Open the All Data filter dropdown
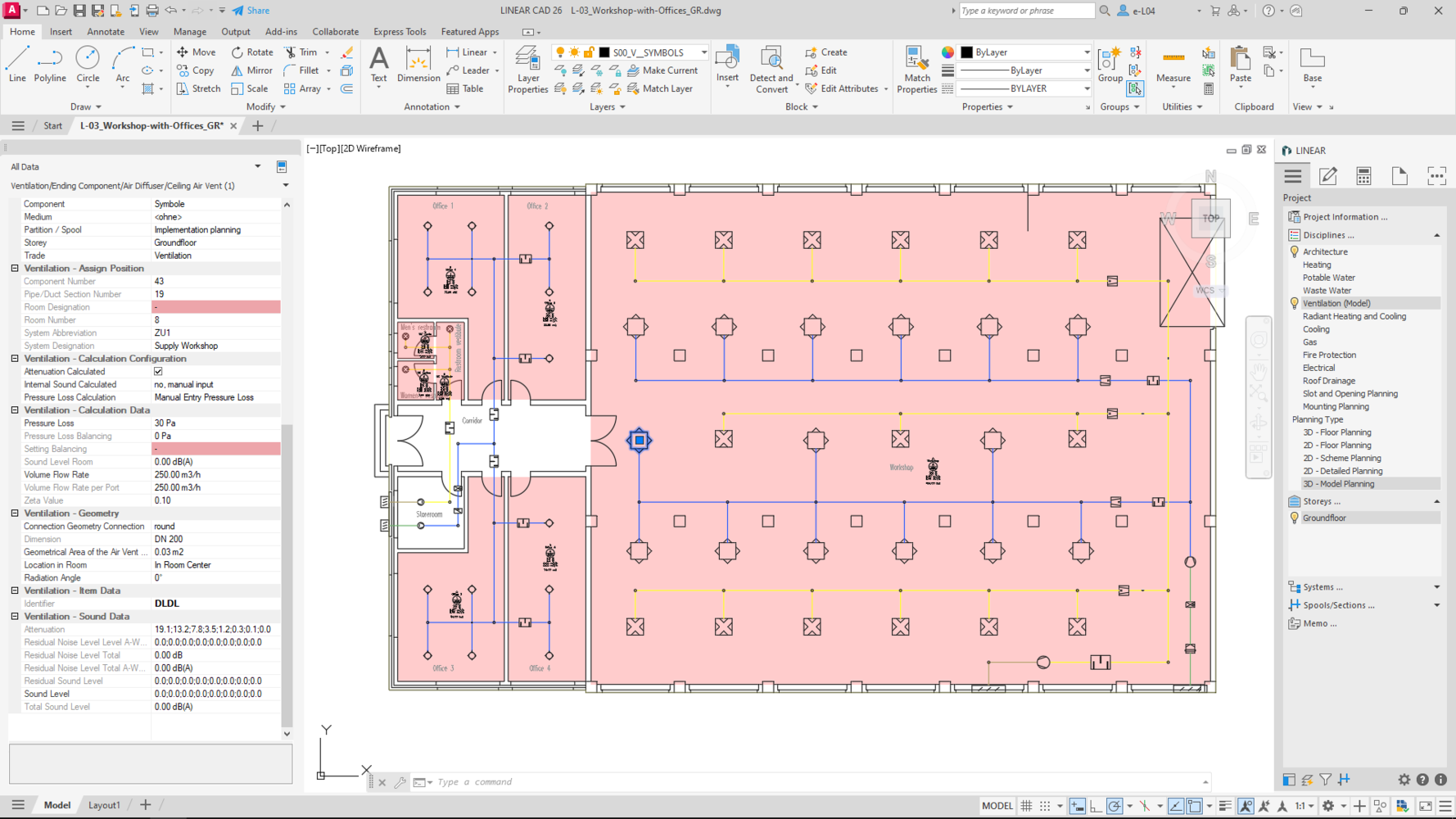The width and height of the screenshot is (1456, 819). [257, 166]
